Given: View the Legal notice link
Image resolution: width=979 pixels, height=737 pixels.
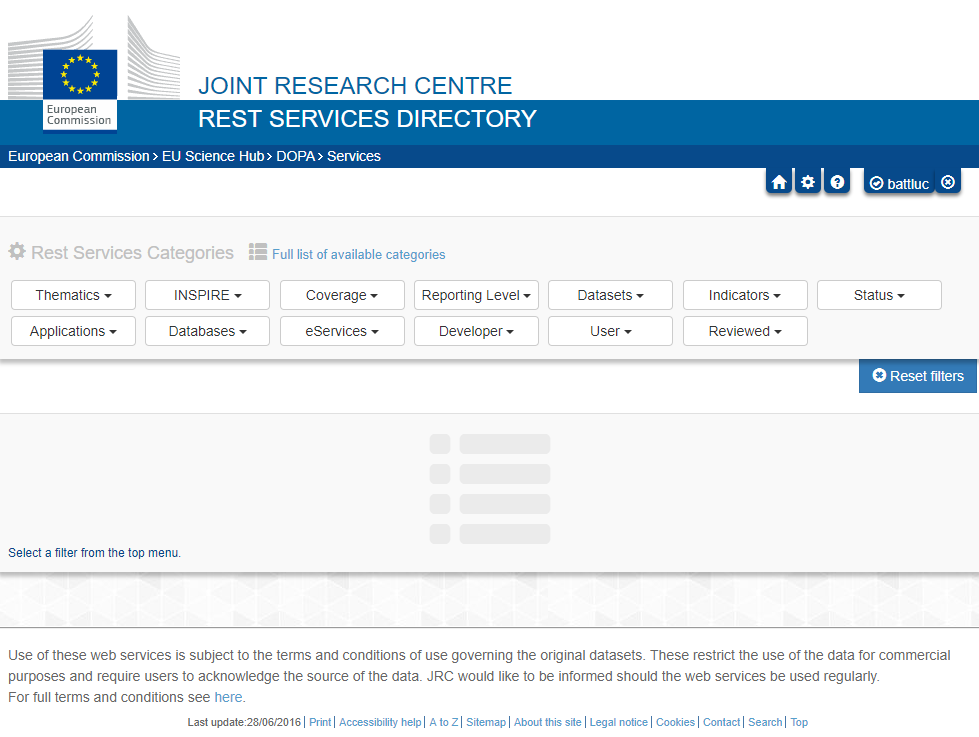Looking at the screenshot, I should pyautogui.click(x=619, y=722).
